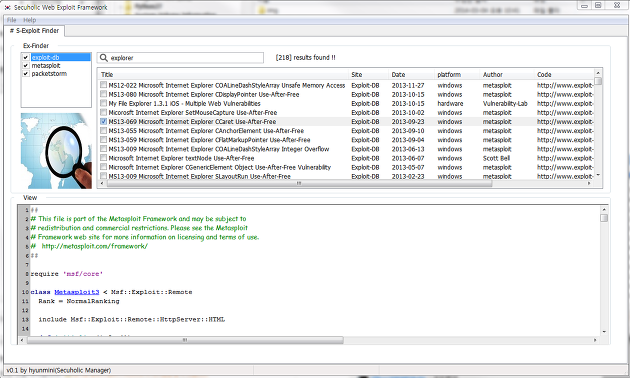The height and width of the screenshot is (378, 630).
Task: Toggle the packetstorm source checkbox
Action: point(26,74)
